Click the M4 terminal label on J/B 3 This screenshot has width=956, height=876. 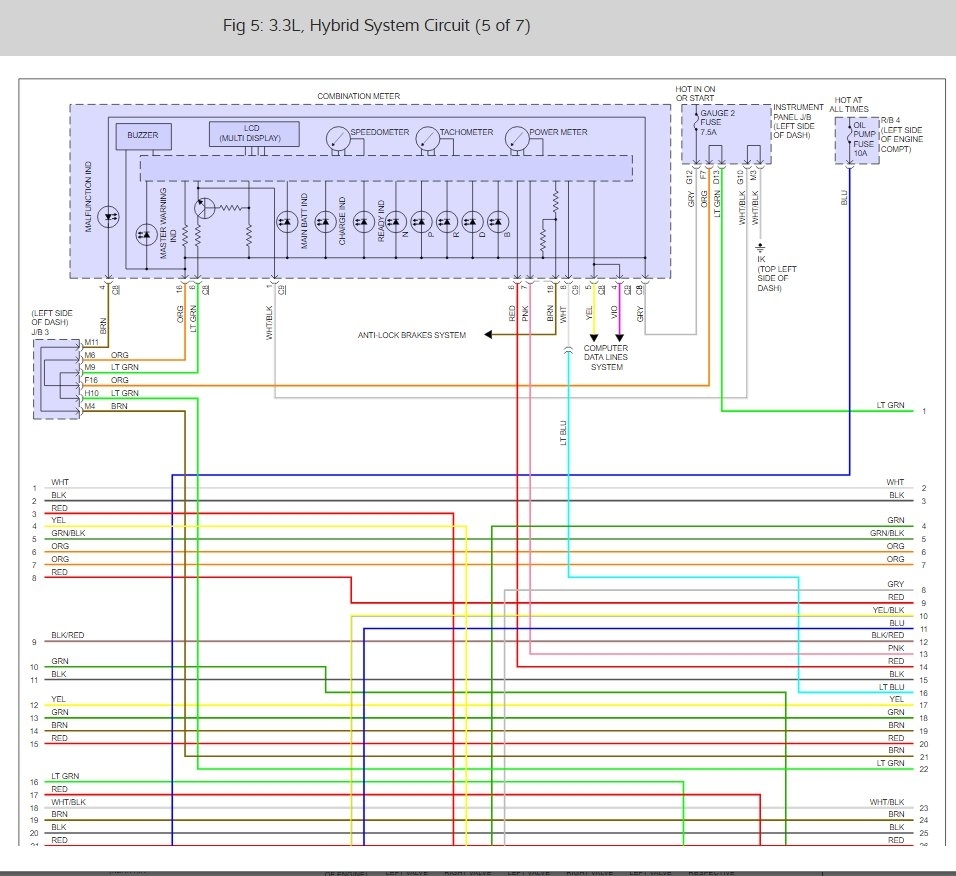(90, 406)
